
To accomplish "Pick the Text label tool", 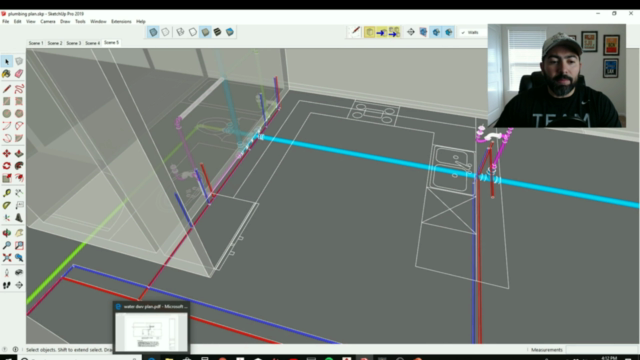I will [x=19, y=205].
